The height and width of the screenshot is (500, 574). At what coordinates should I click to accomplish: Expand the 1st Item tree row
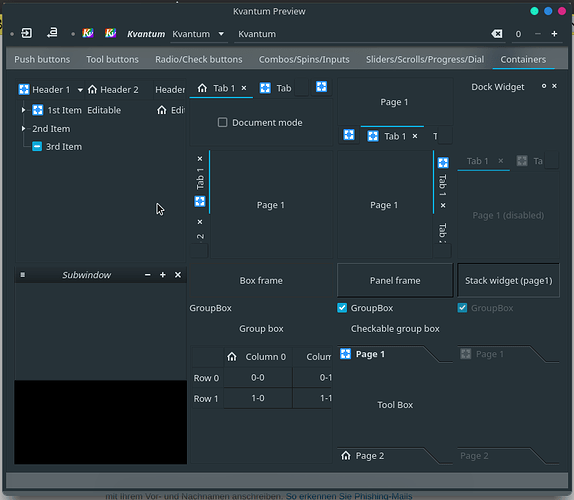coord(23,110)
